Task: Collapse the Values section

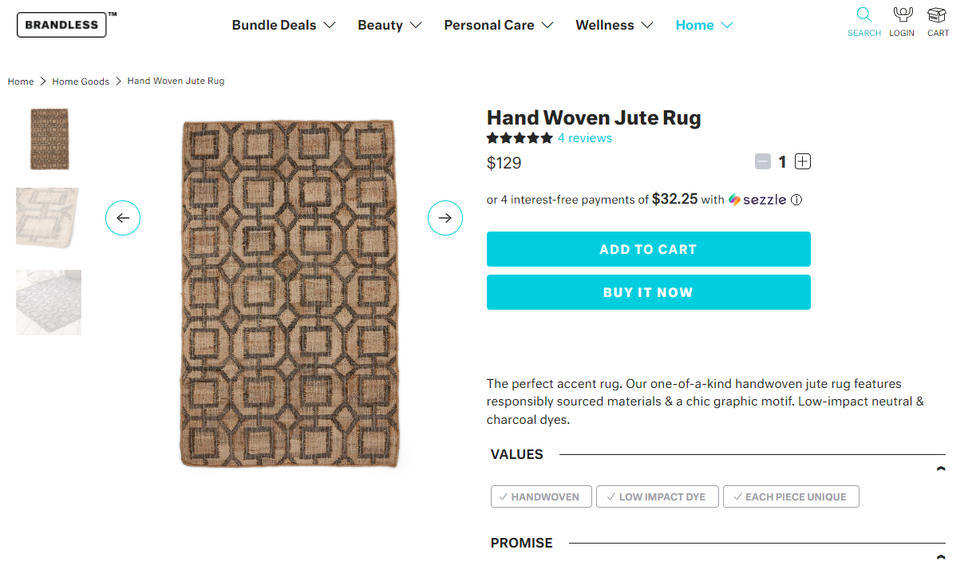Action: coord(940,468)
